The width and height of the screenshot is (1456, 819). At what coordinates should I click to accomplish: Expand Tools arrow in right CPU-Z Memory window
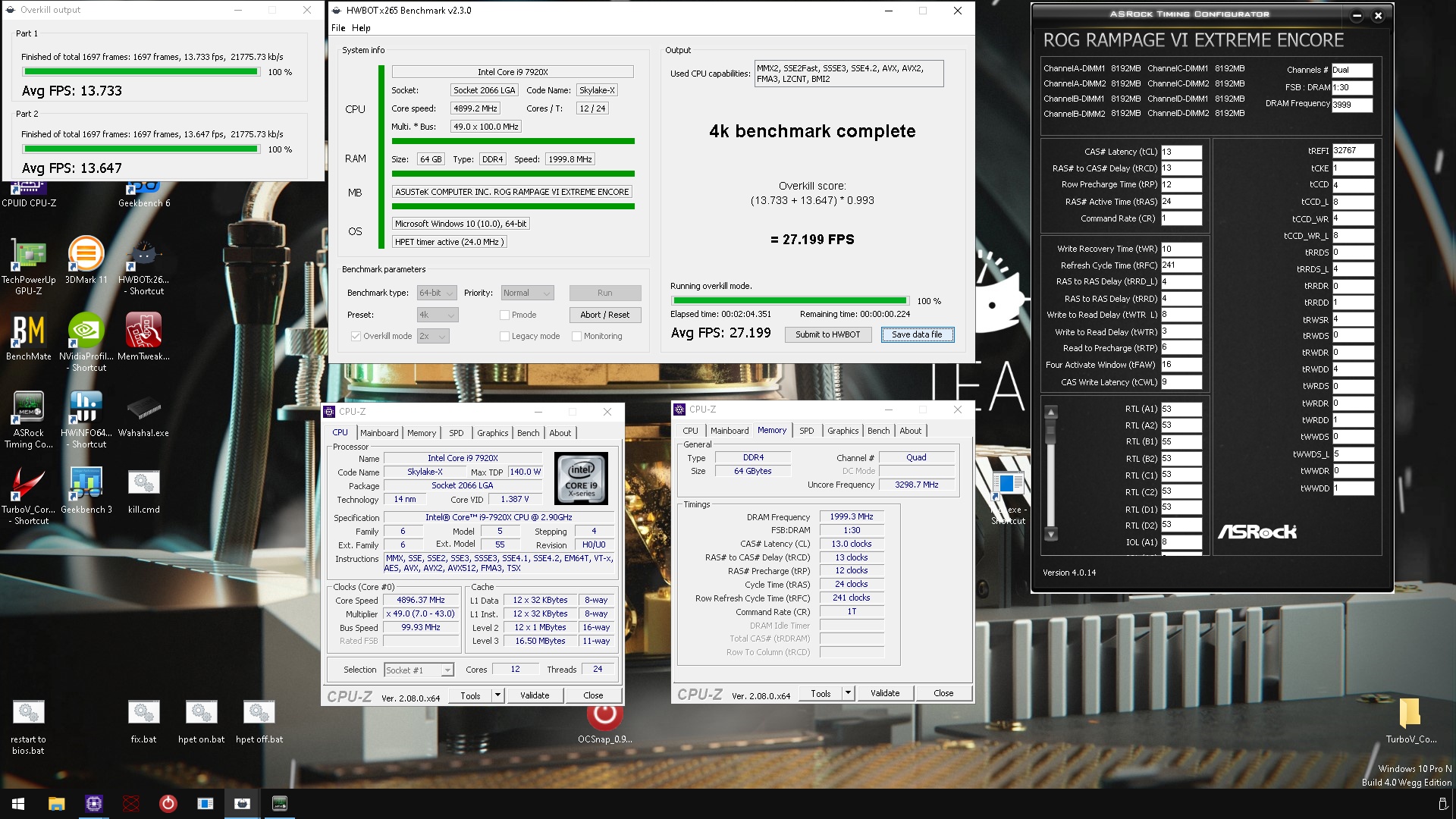click(x=848, y=693)
